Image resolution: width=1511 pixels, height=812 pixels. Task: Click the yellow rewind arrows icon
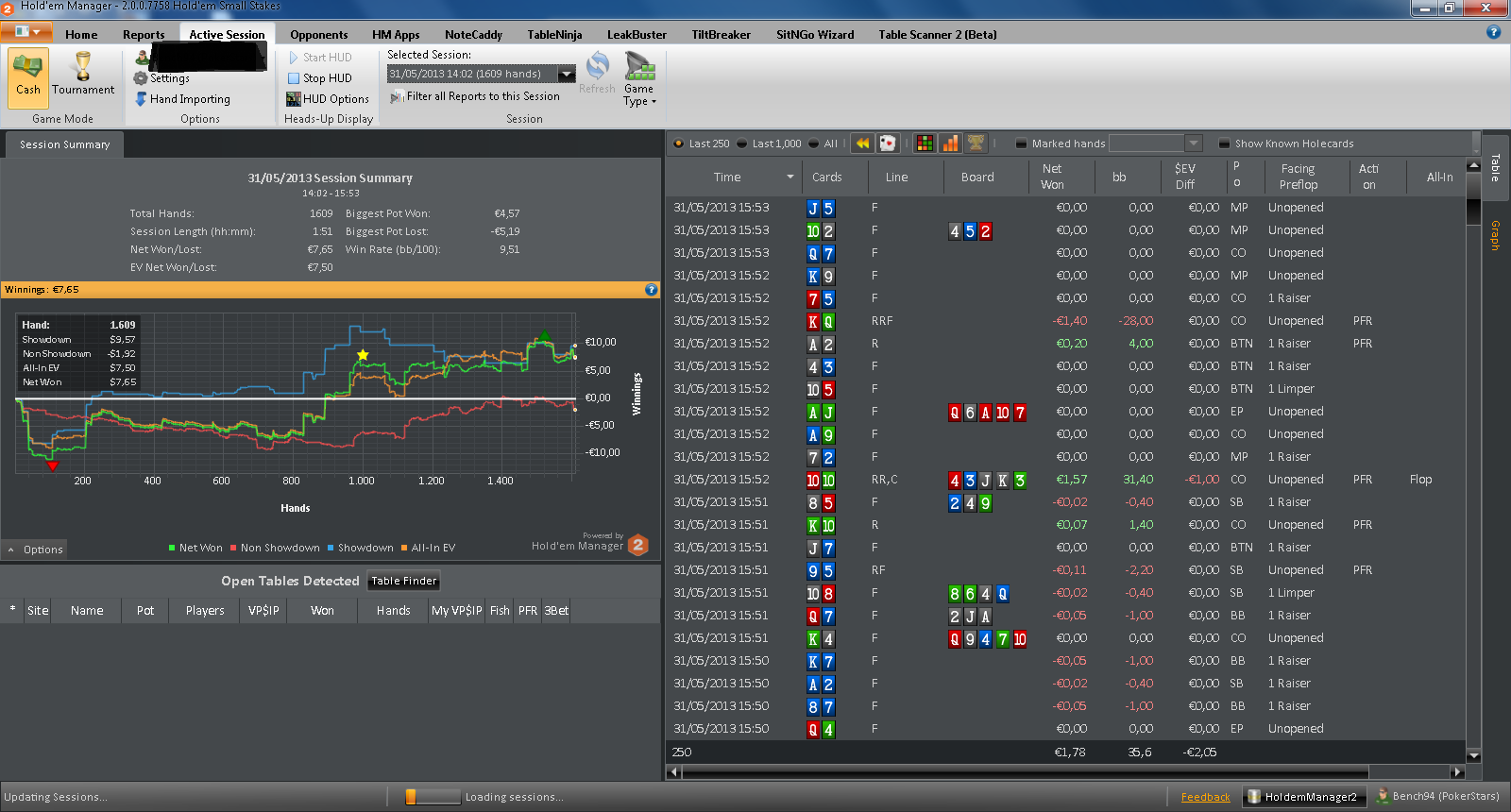coord(862,144)
